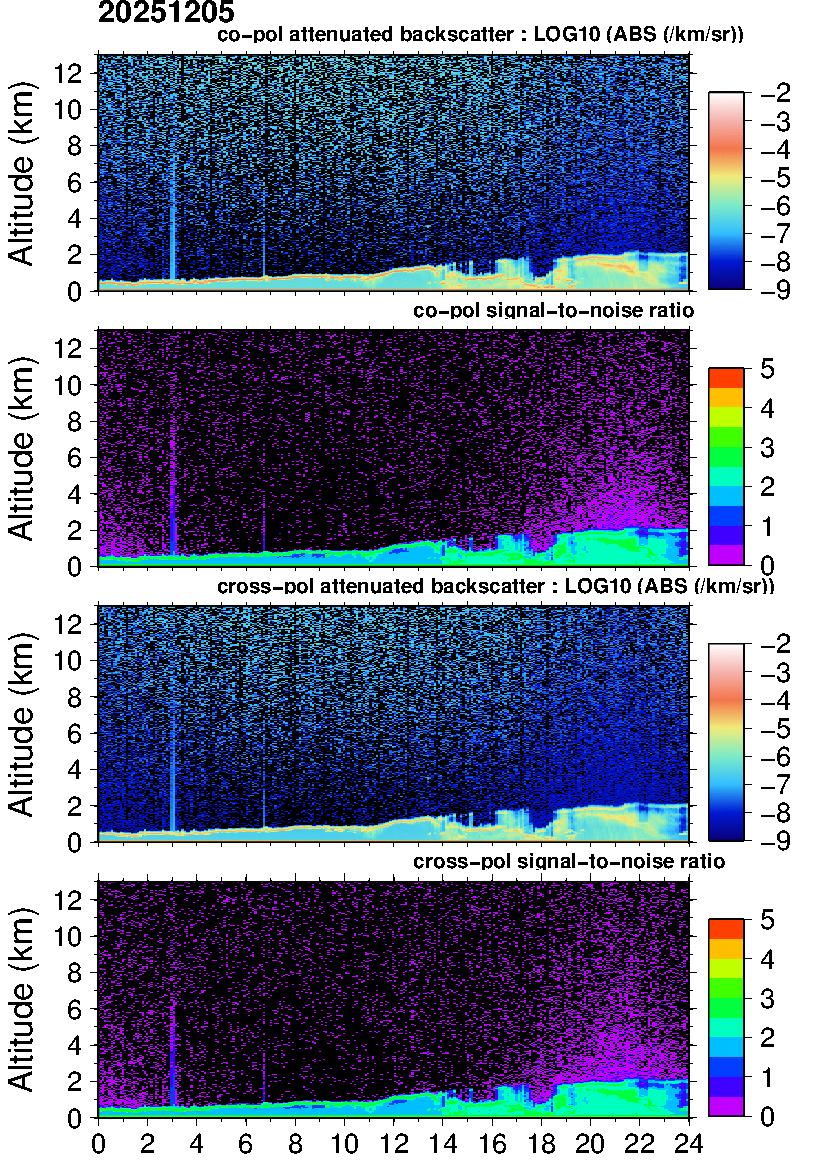The image size is (826, 1169).
Task: Select the third blue-speckled plot panel
Action: [x=393, y=724]
